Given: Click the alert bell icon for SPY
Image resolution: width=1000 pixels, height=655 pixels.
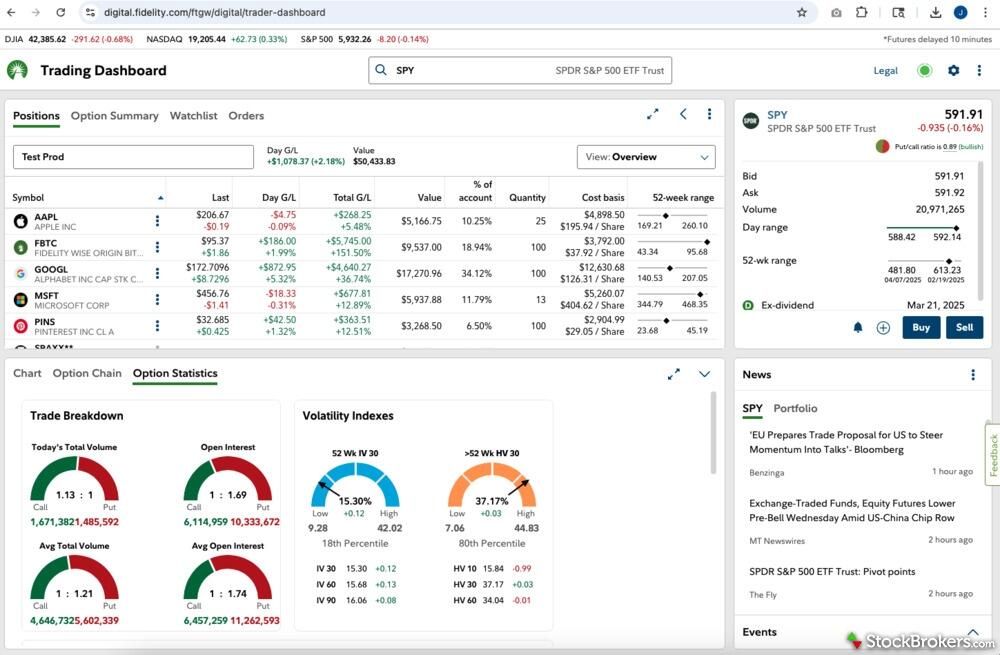Looking at the screenshot, I should point(858,328).
